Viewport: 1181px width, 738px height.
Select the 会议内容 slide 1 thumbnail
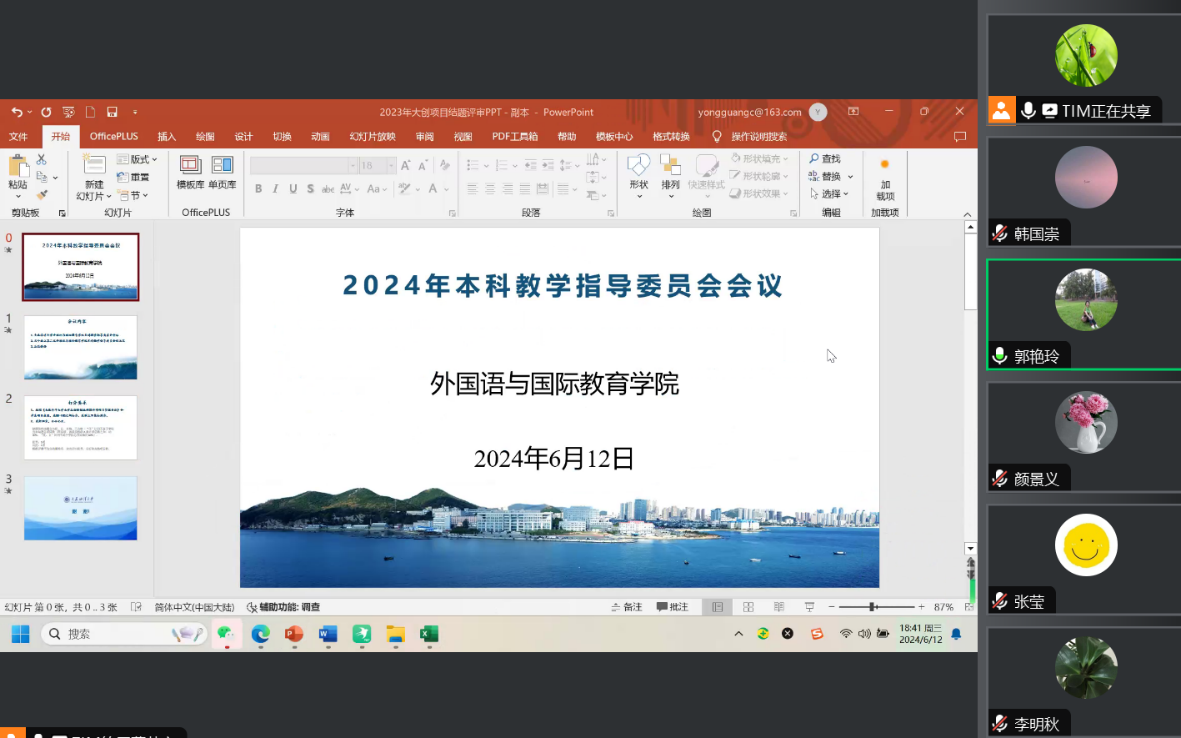[80, 347]
